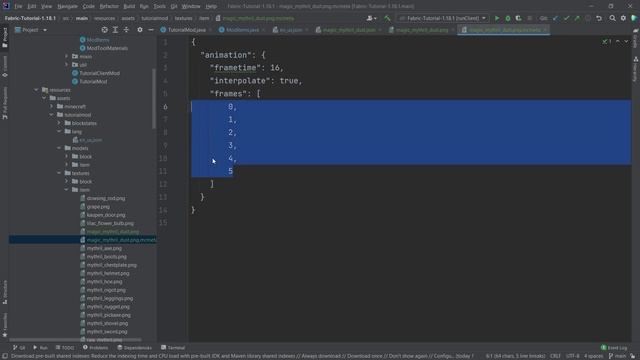Click the Git Push arrow icon

point(577,18)
